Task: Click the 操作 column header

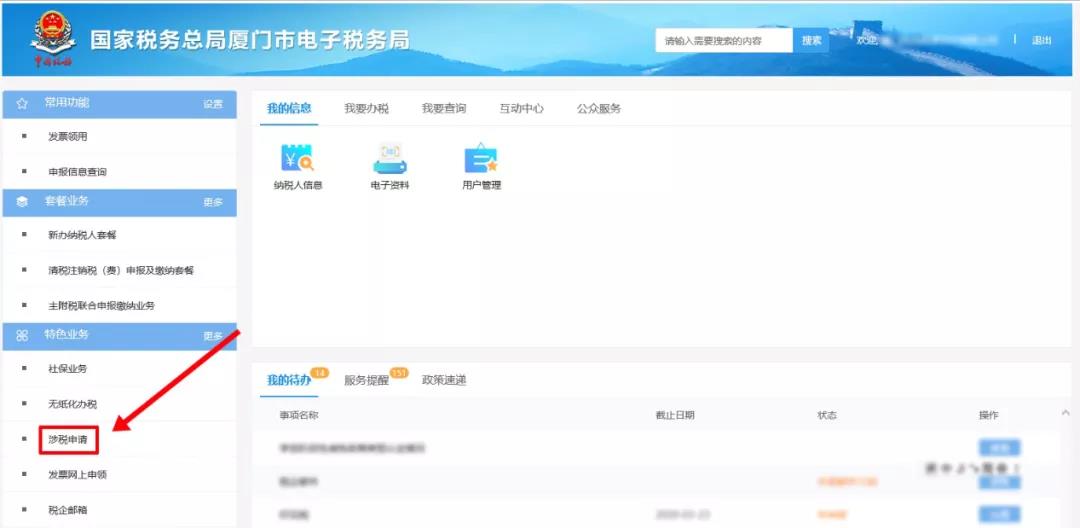Action: [x=988, y=415]
